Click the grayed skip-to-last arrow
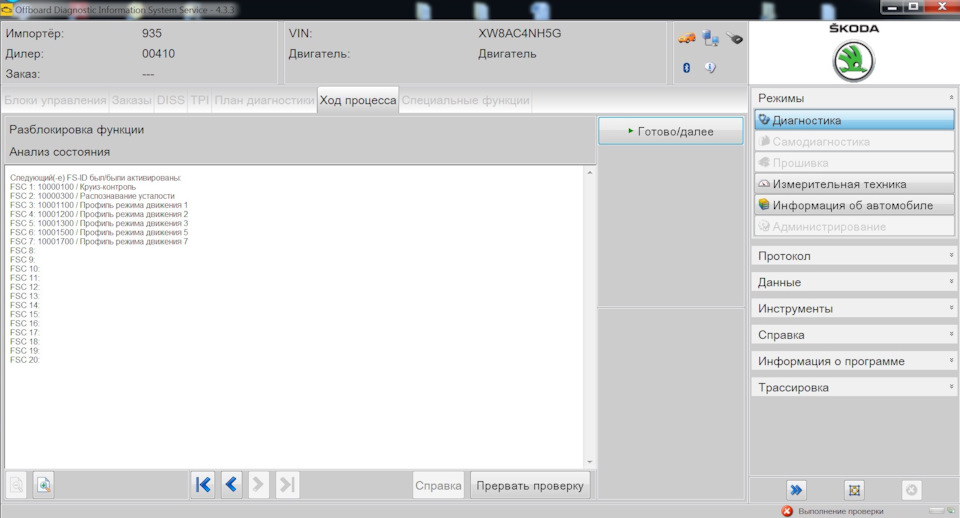This screenshot has height=518, width=960. [287, 485]
